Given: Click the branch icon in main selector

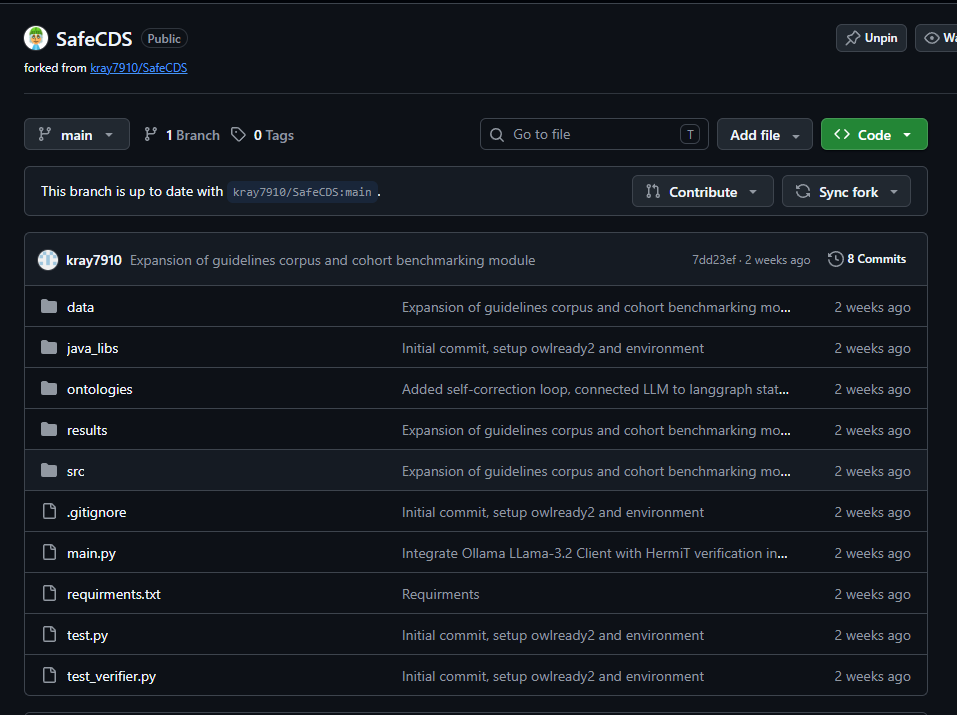Looking at the screenshot, I should click(x=45, y=134).
